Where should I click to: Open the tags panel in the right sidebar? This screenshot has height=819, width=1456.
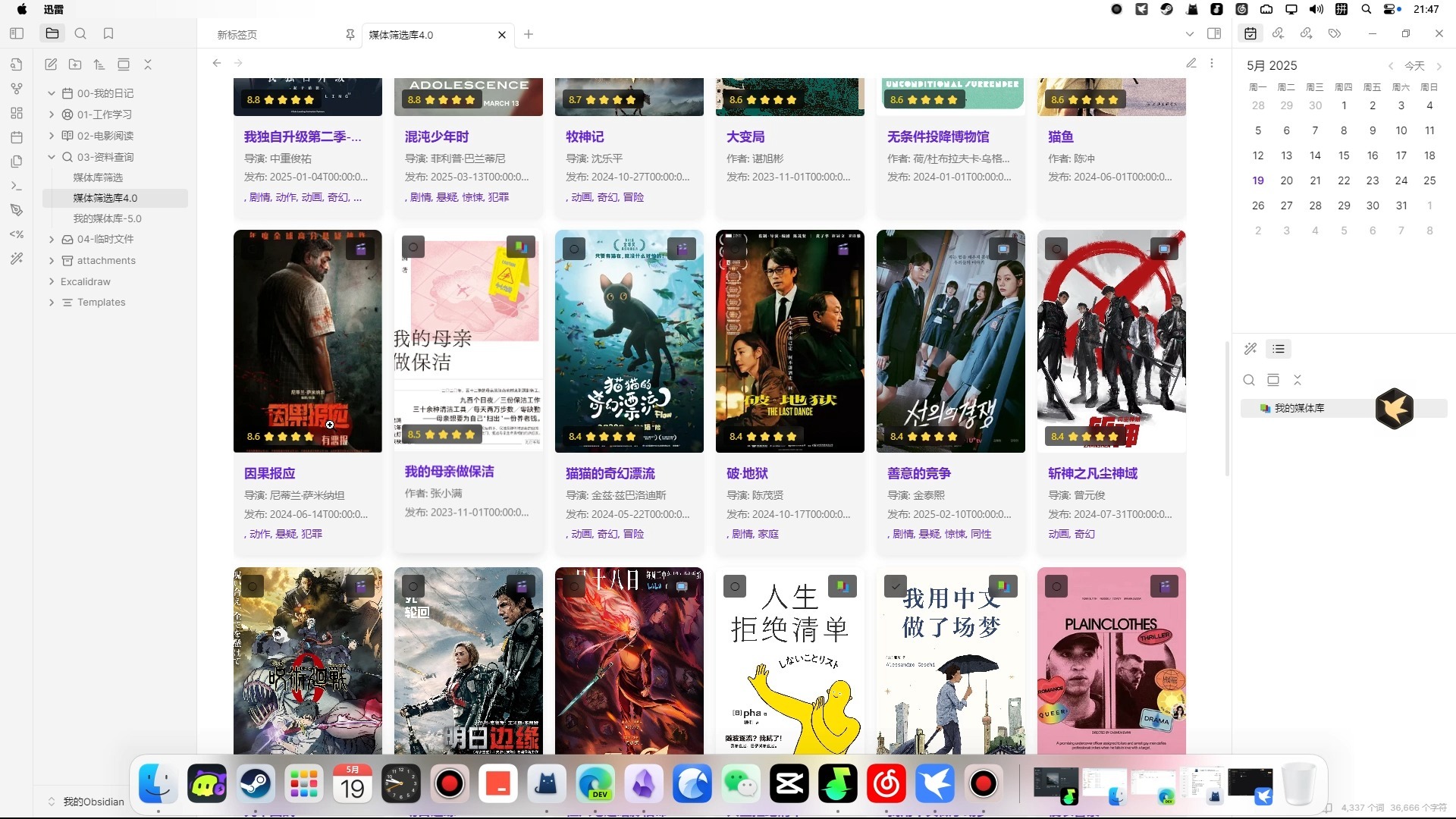1335,33
